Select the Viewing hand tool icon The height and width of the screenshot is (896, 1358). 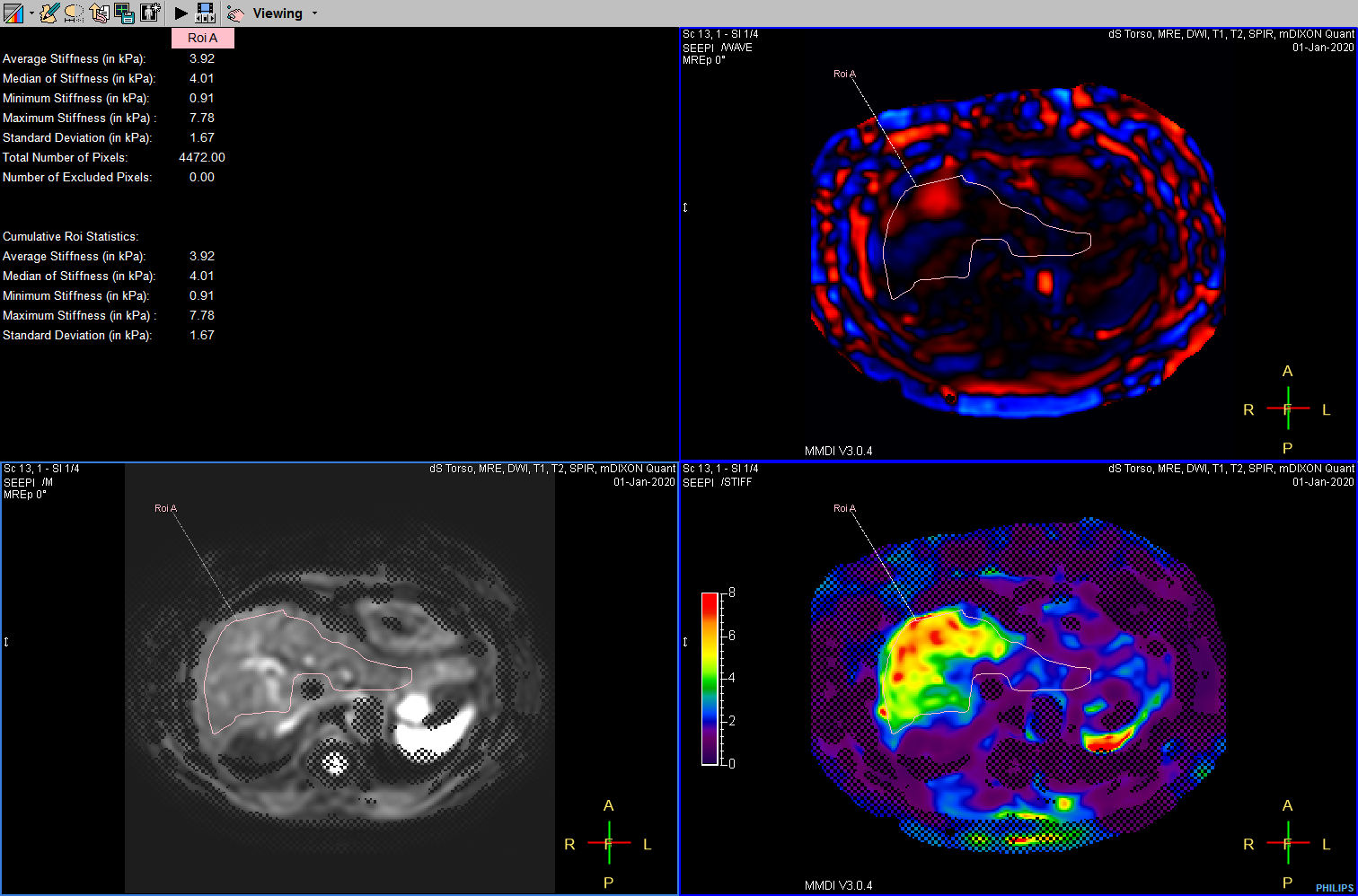pos(235,13)
